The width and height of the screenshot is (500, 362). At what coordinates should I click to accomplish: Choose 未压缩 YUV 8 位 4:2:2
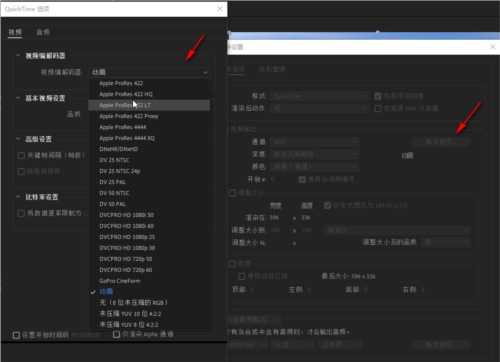pyautogui.click(x=149, y=324)
